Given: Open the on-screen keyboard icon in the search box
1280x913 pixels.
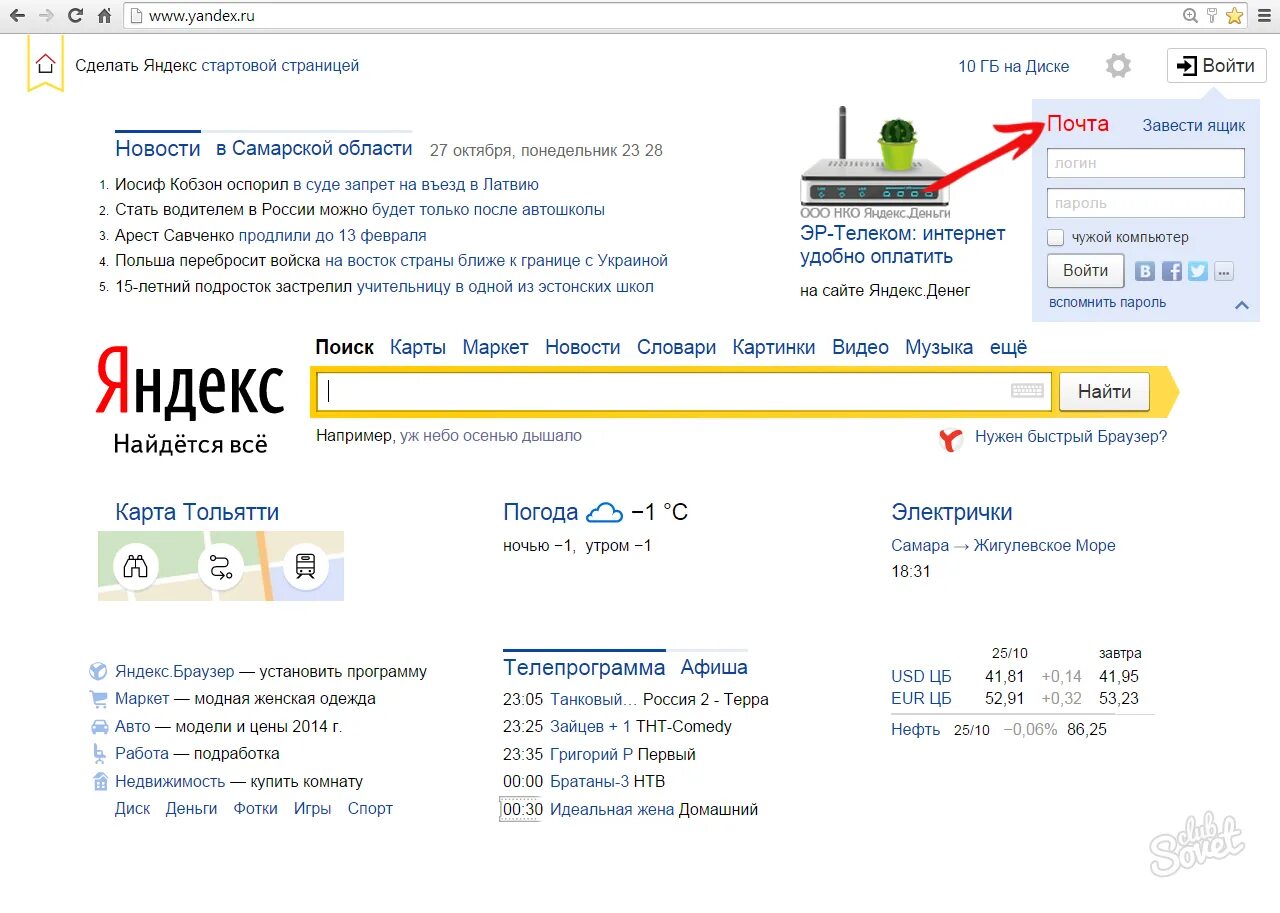Looking at the screenshot, I should [1027, 391].
